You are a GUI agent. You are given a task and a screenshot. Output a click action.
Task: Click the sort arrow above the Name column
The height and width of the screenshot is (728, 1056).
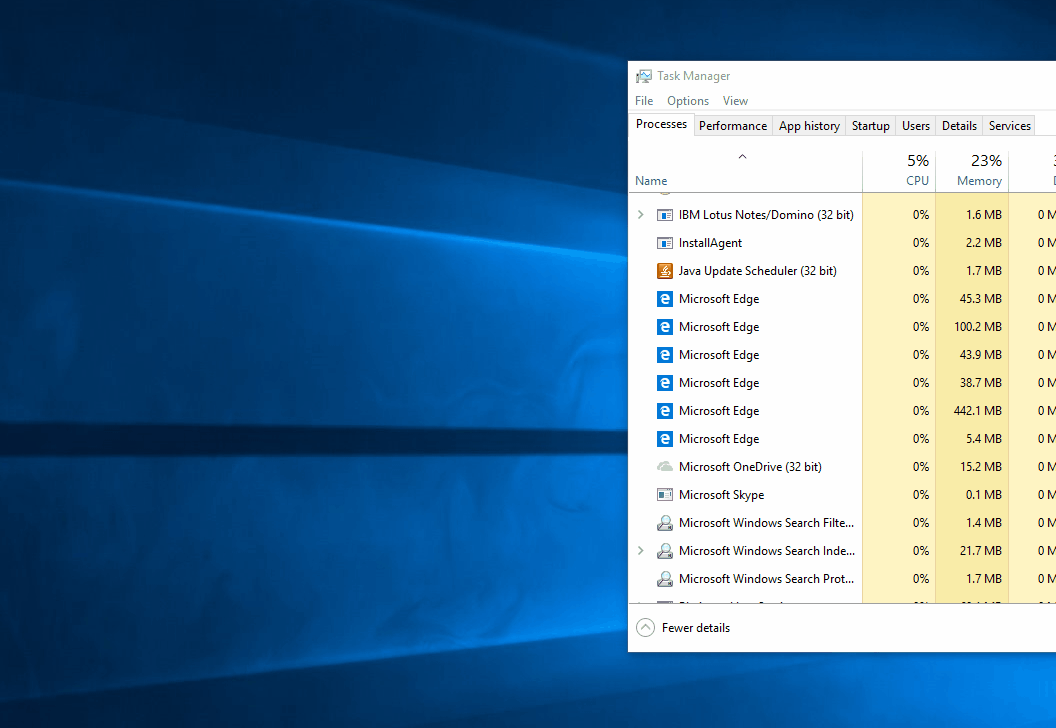pos(742,157)
